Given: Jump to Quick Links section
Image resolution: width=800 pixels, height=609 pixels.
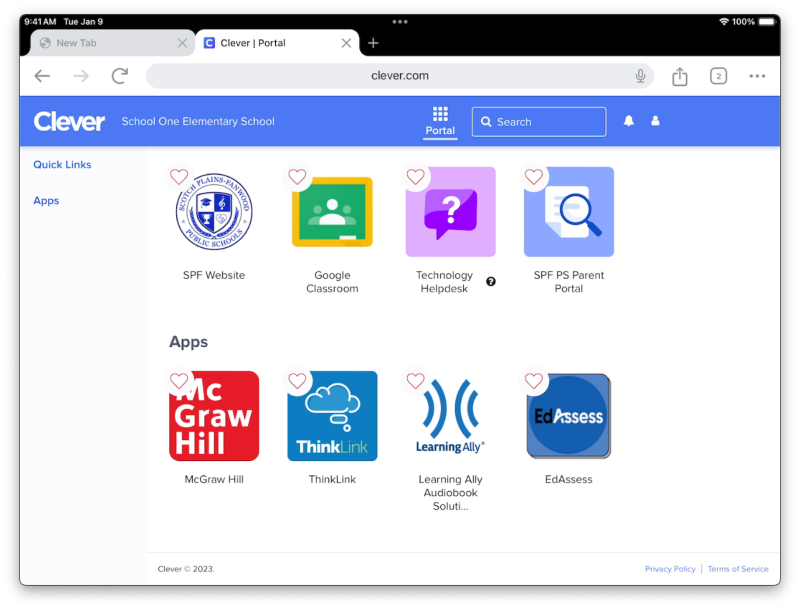Looking at the screenshot, I should click(x=62, y=165).
